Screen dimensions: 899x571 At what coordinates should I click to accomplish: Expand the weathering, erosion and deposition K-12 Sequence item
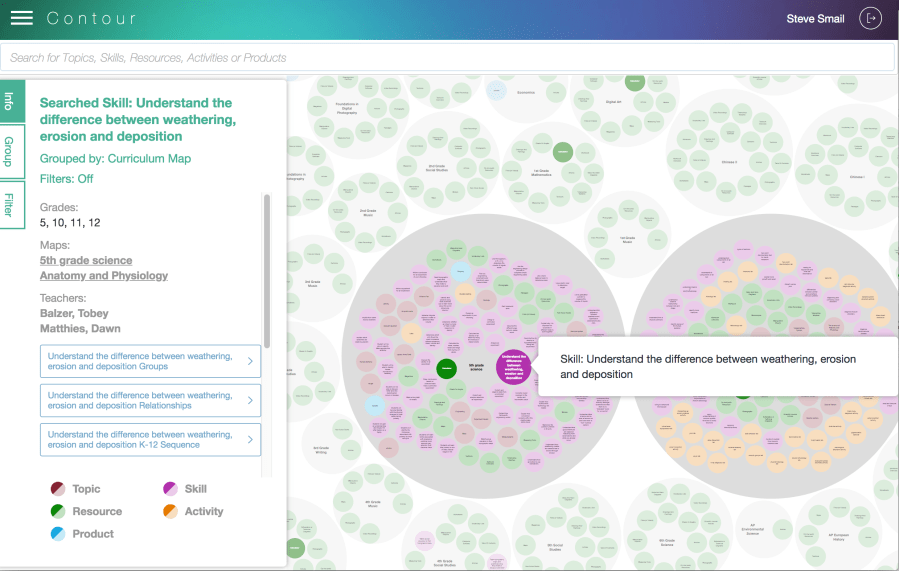coord(150,440)
